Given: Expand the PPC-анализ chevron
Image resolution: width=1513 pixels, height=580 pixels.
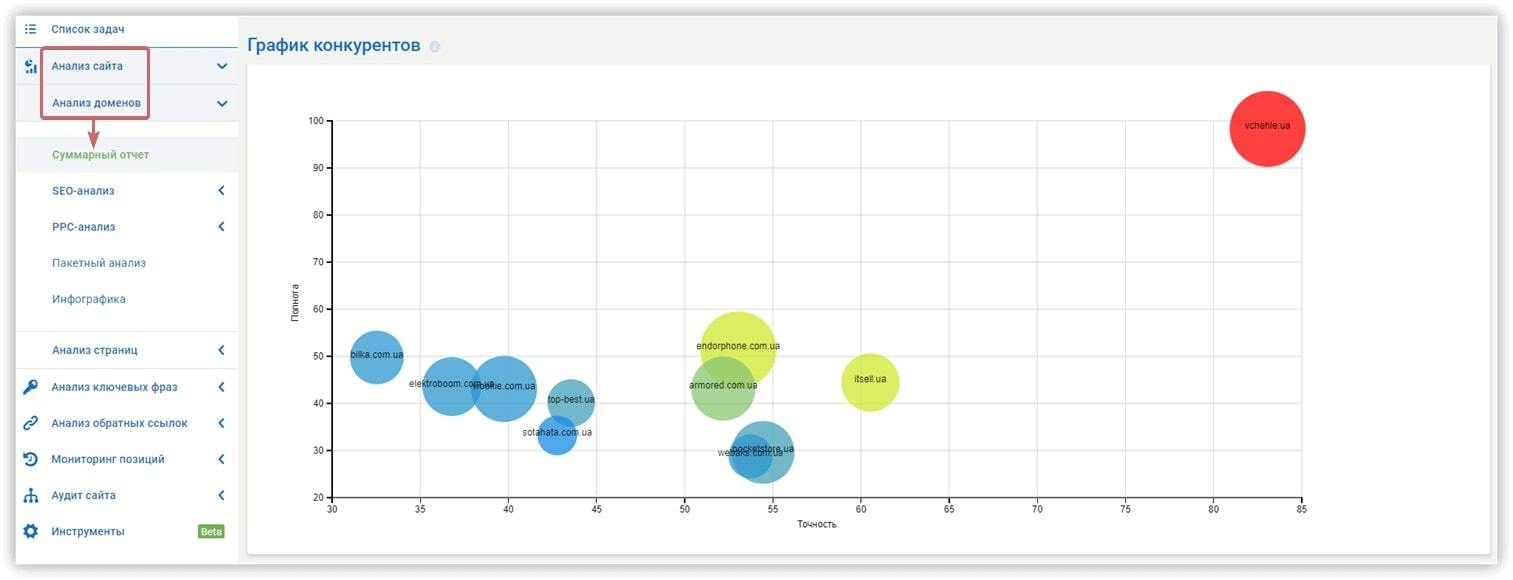Looking at the screenshot, I should click(x=222, y=227).
